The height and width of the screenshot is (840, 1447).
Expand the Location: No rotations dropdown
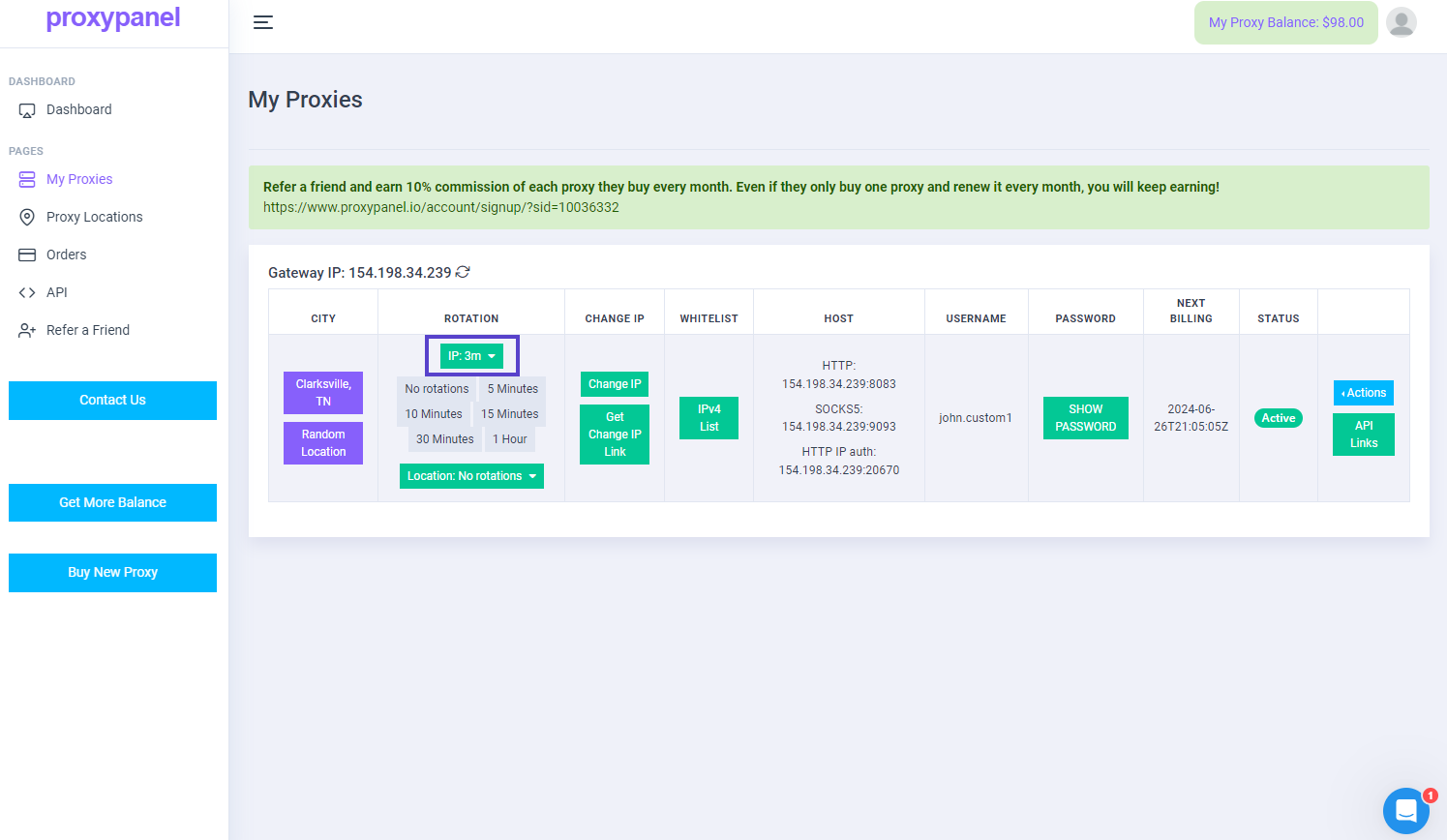tap(471, 475)
